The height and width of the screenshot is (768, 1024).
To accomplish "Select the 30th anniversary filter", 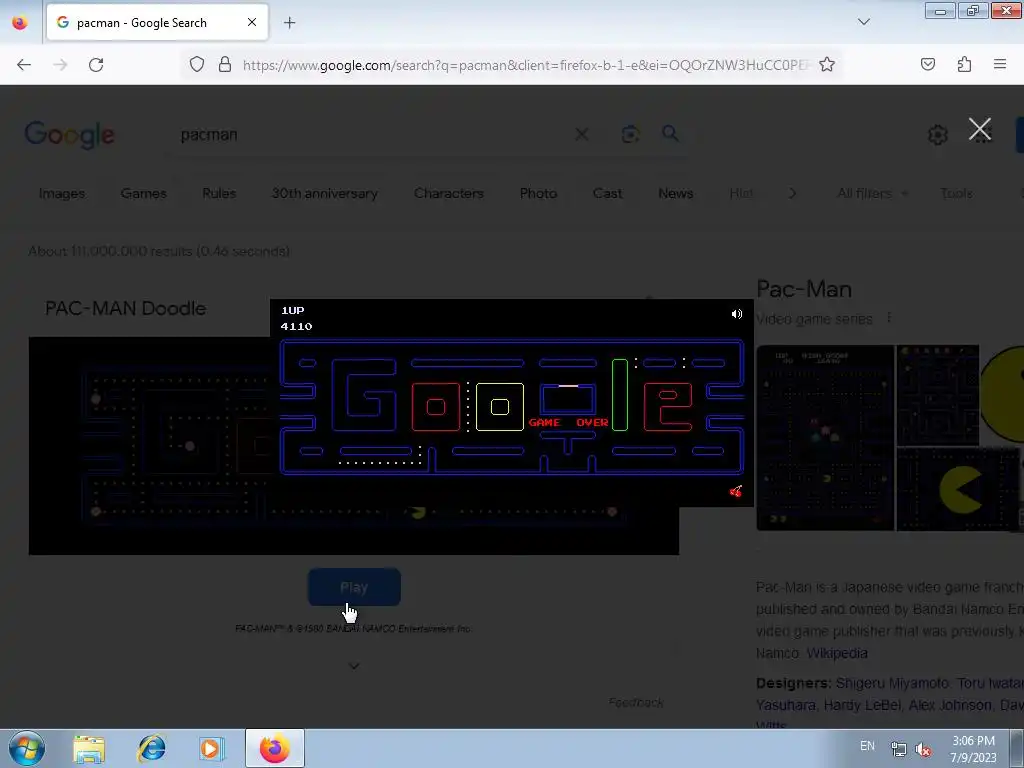I will click(x=325, y=193).
